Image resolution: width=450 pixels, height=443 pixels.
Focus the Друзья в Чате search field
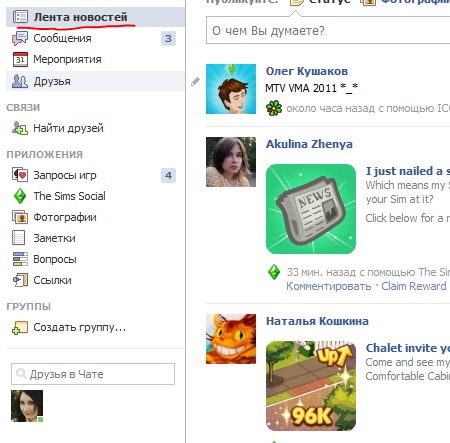coord(93,374)
